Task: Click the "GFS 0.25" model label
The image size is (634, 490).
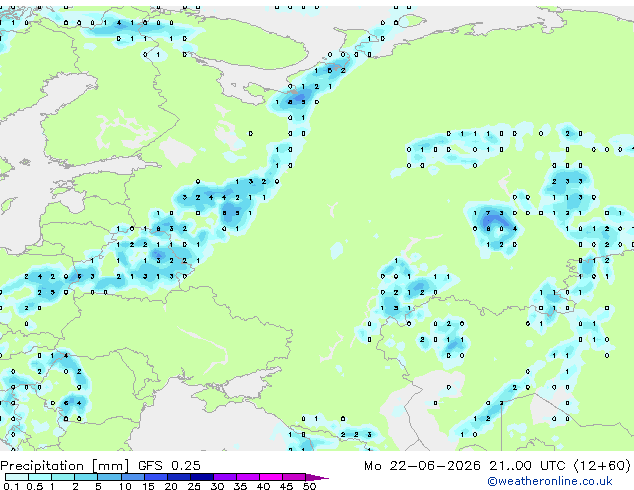Action: click(169, 466)
